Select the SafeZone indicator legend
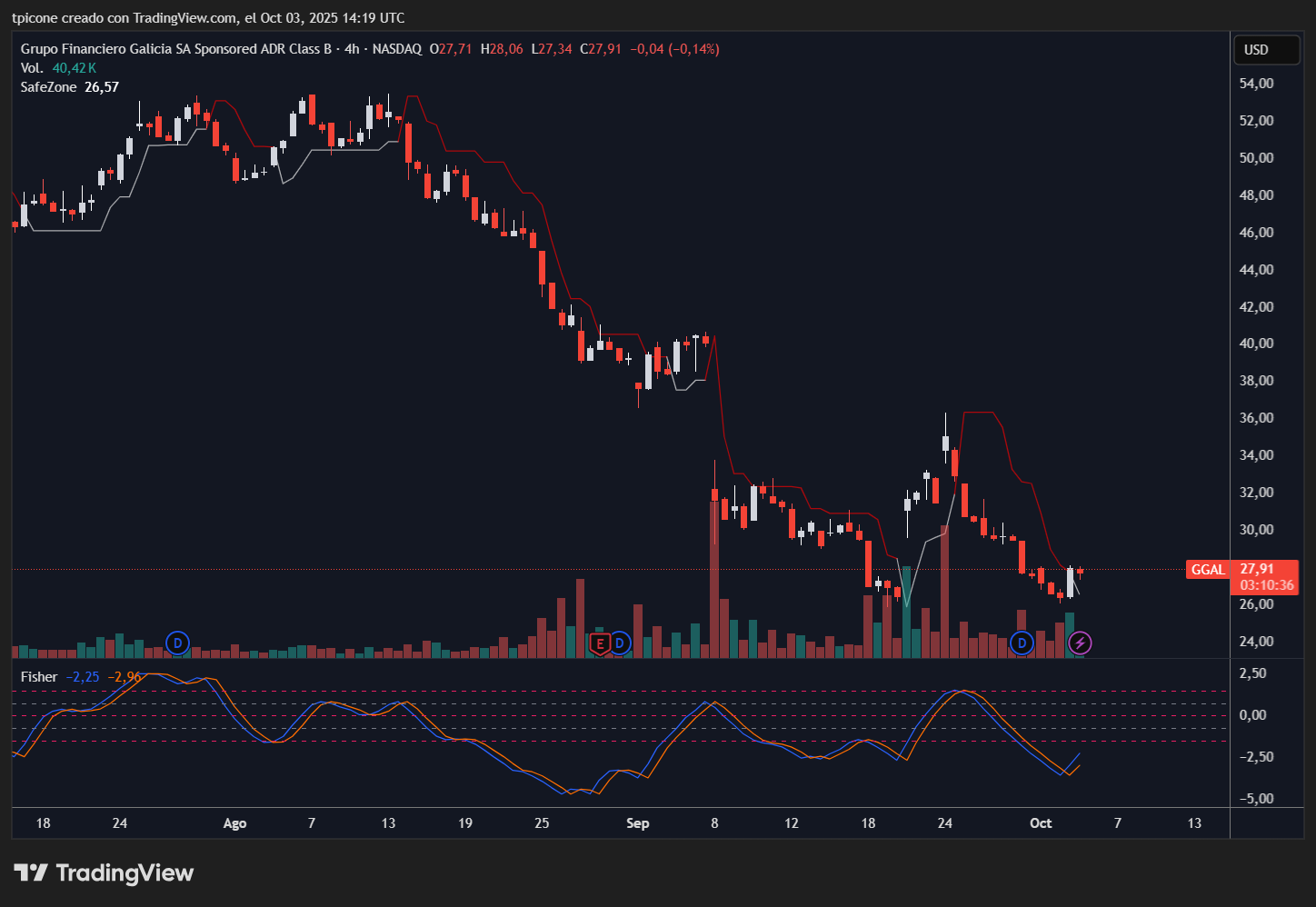Image resolution: width=1316 pixels, height=907 pixels. (48, 87)
